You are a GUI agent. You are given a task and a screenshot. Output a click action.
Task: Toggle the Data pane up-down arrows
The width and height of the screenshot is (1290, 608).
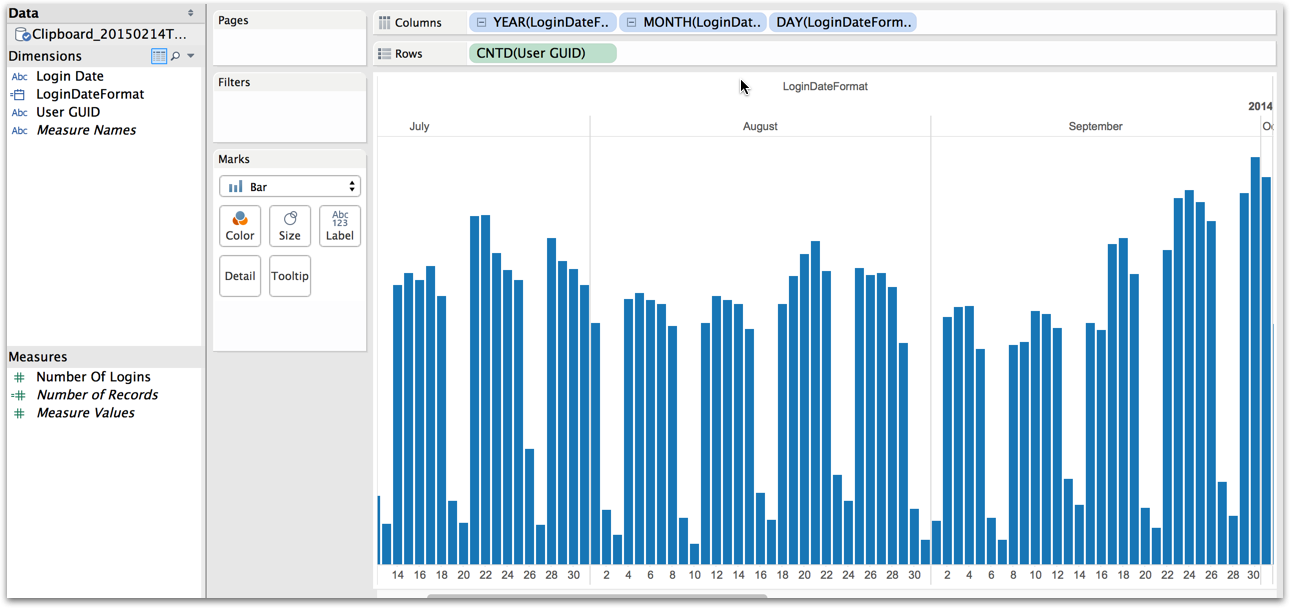pos(191,13)
